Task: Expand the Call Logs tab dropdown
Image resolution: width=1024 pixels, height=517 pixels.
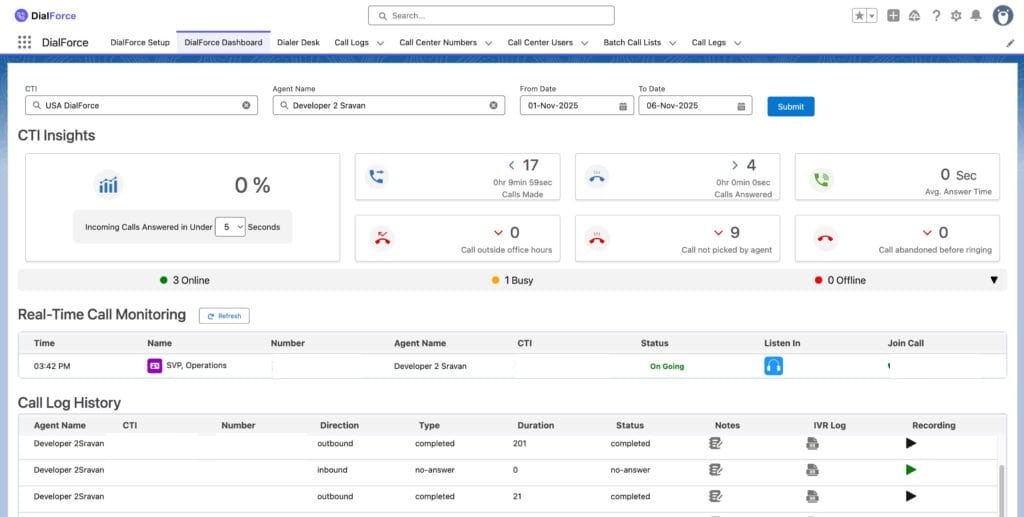Action: 381,43
